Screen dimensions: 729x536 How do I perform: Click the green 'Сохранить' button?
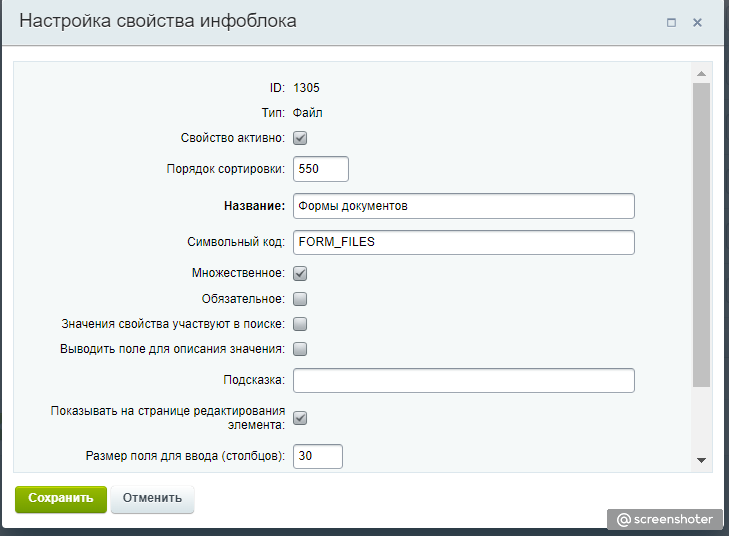(61, 499)
